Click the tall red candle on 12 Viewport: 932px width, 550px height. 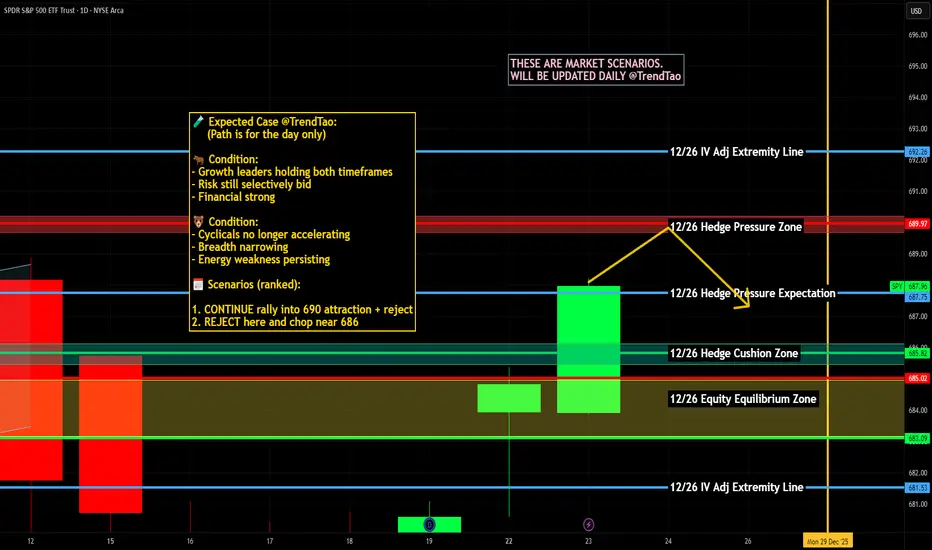tap(31, 380)
